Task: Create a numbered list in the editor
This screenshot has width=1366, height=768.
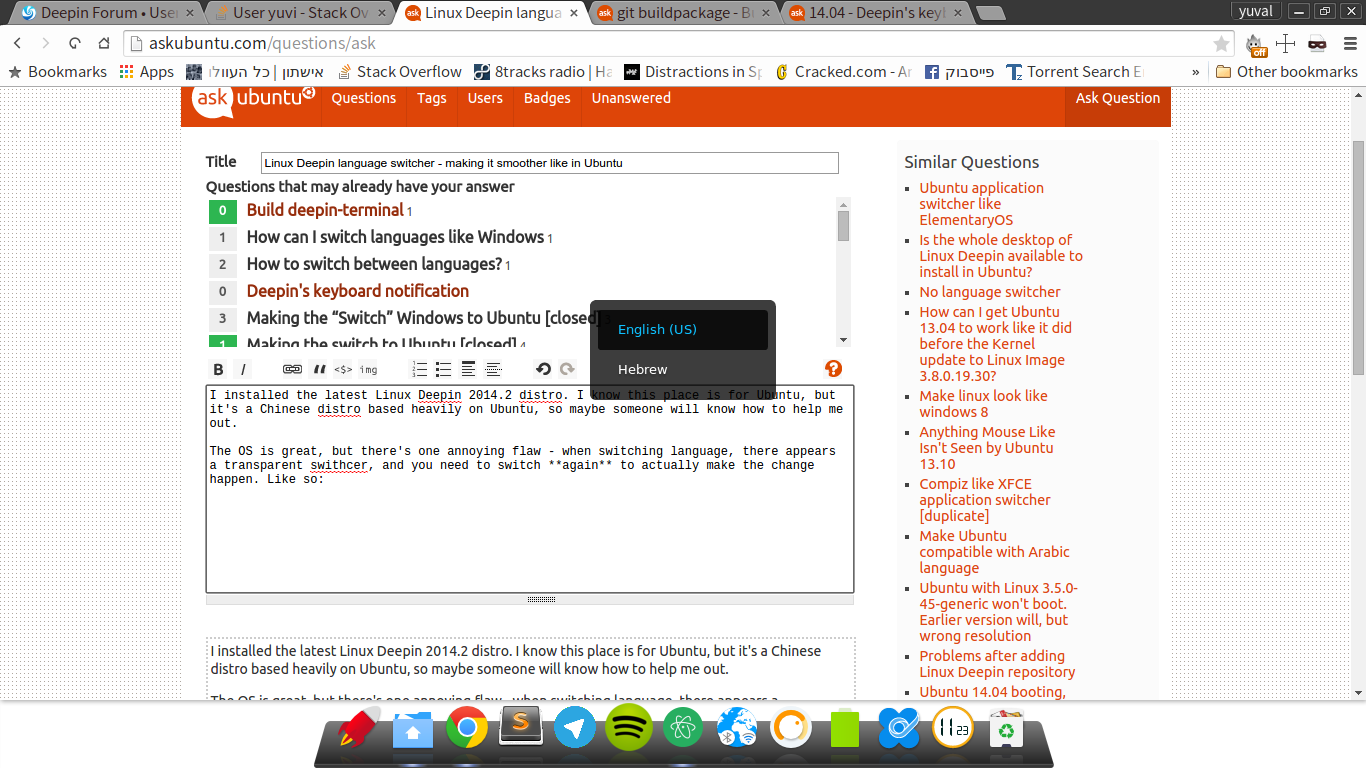Action: (419, 369)
